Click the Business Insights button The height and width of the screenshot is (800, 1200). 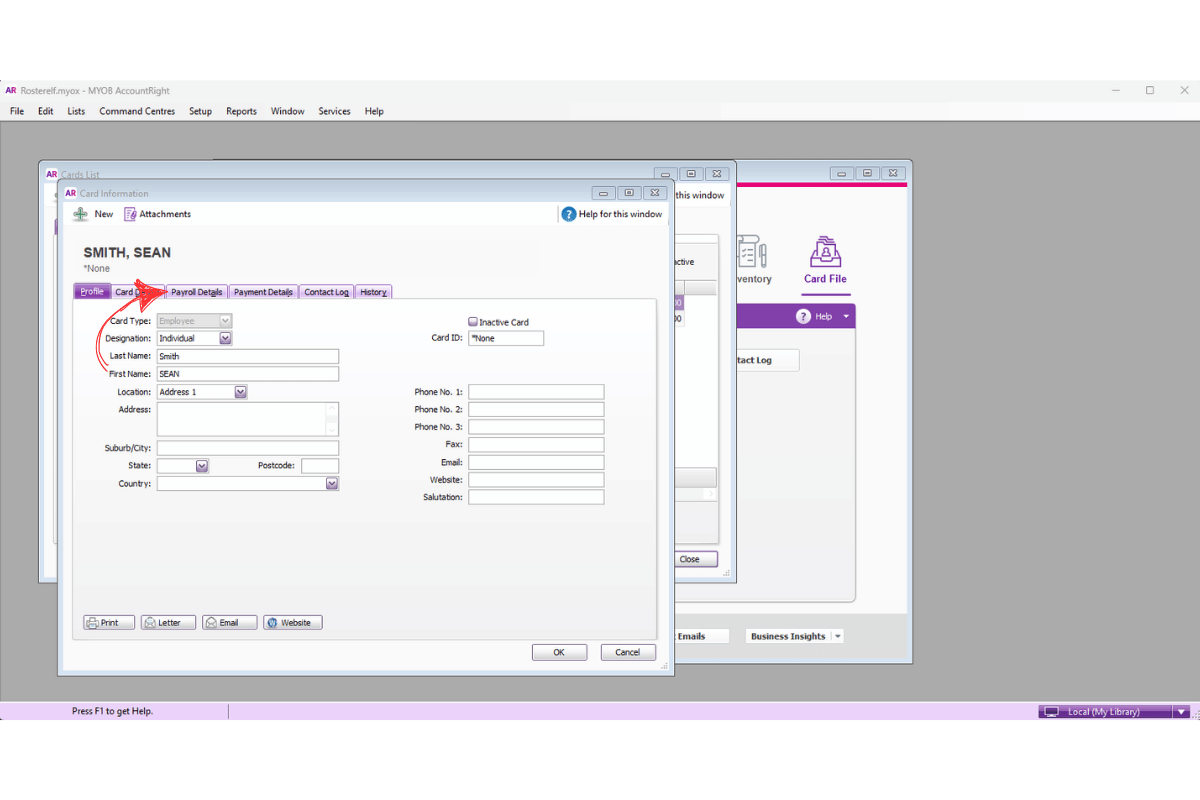pyautogui.click(x=788, y=636)
